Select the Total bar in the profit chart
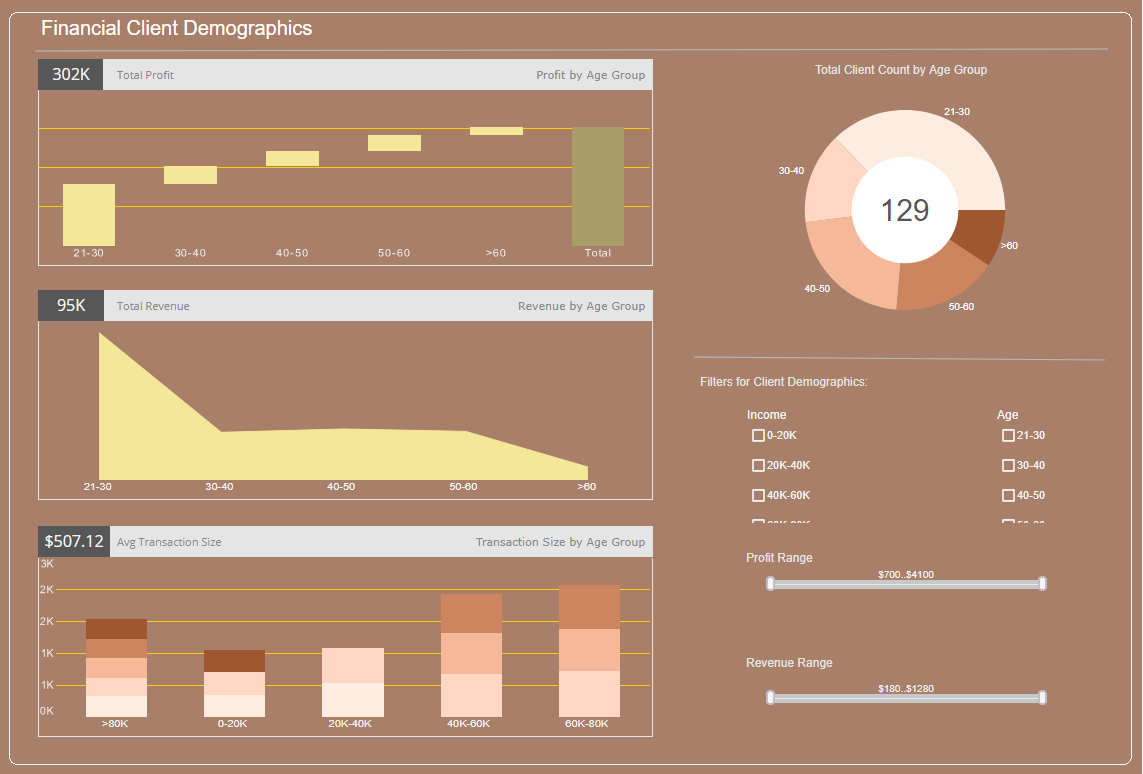The width and height of the screenshot is (1143, 774). (597, 185)
